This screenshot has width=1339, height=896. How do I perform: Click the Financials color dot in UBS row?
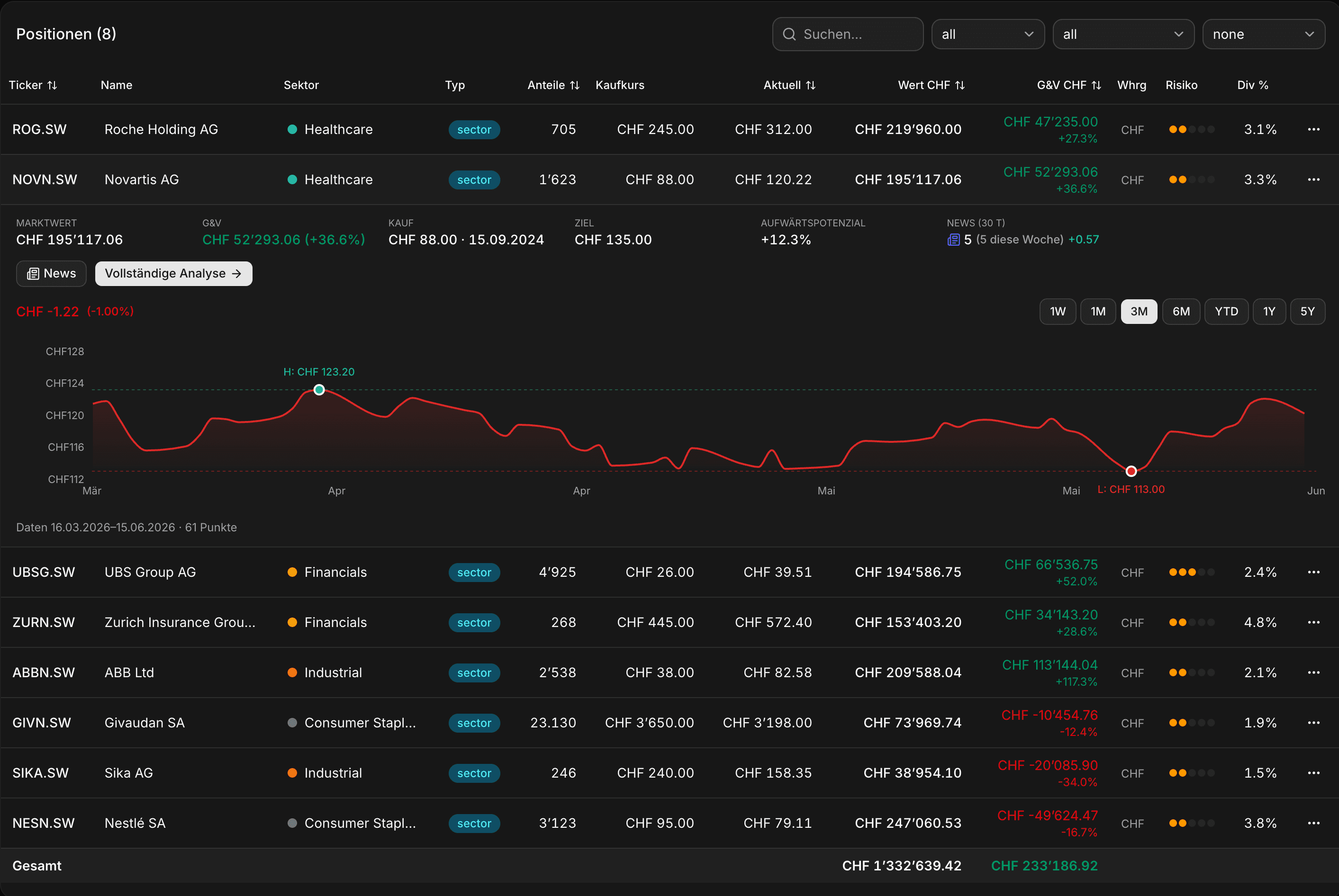click(292, 572)
